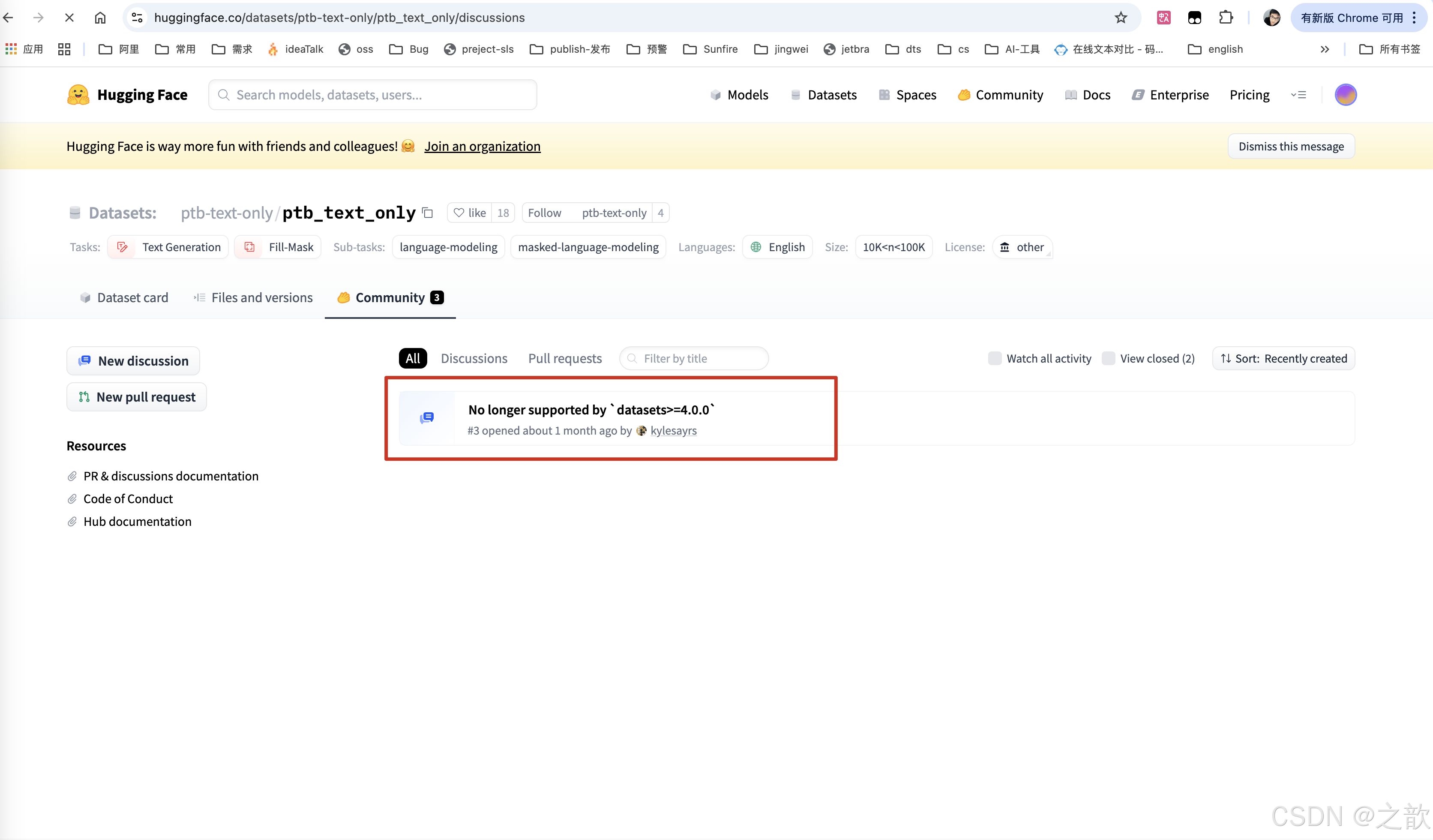Open the english bookmark folder
Screen dimensions: 1433x840
(1215, 49)
